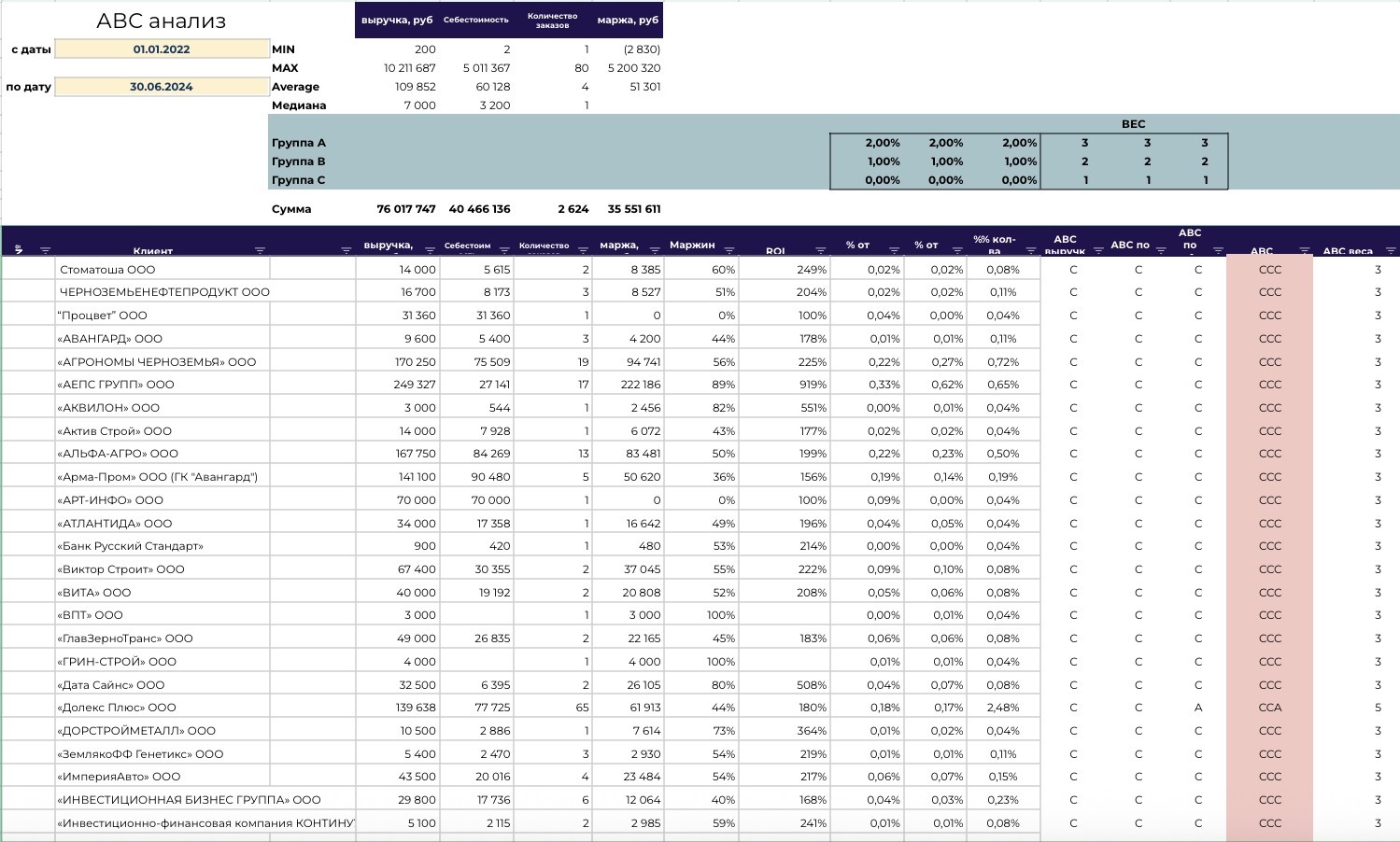1400x842 pixels.
Task: Select the 'с даты' label cell
Action: pos(31,49)
